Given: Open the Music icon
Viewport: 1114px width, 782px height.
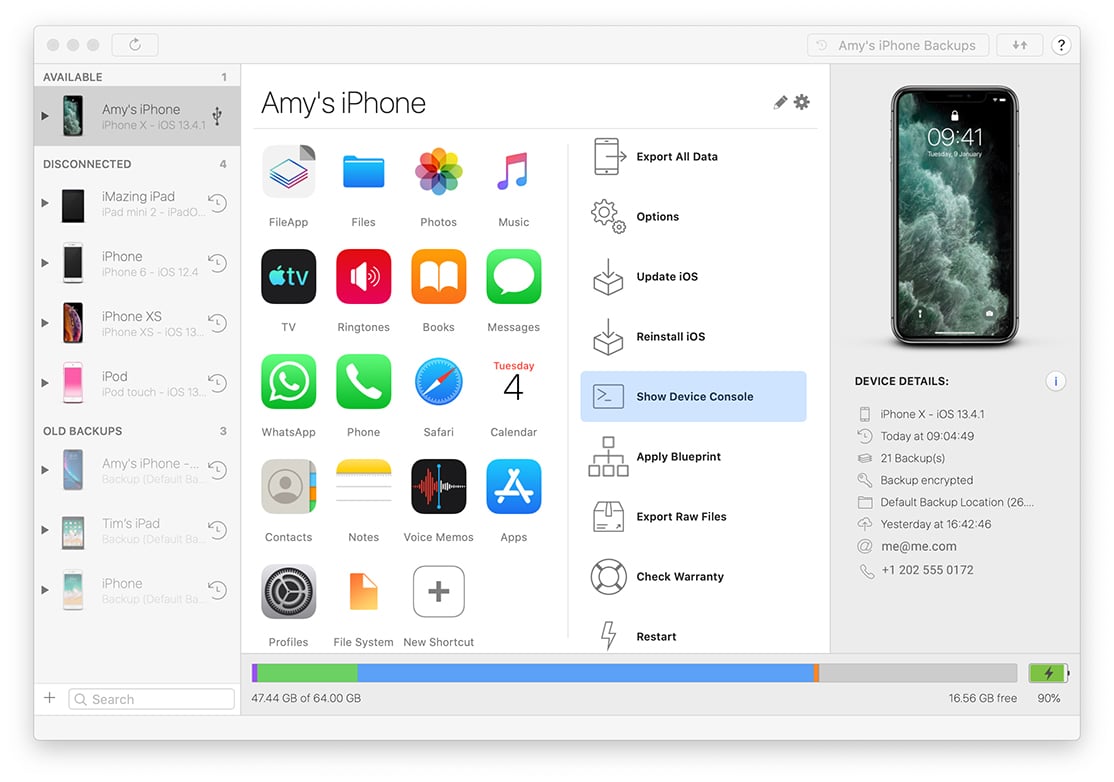Looking at the screenshot, I should 514,172.
